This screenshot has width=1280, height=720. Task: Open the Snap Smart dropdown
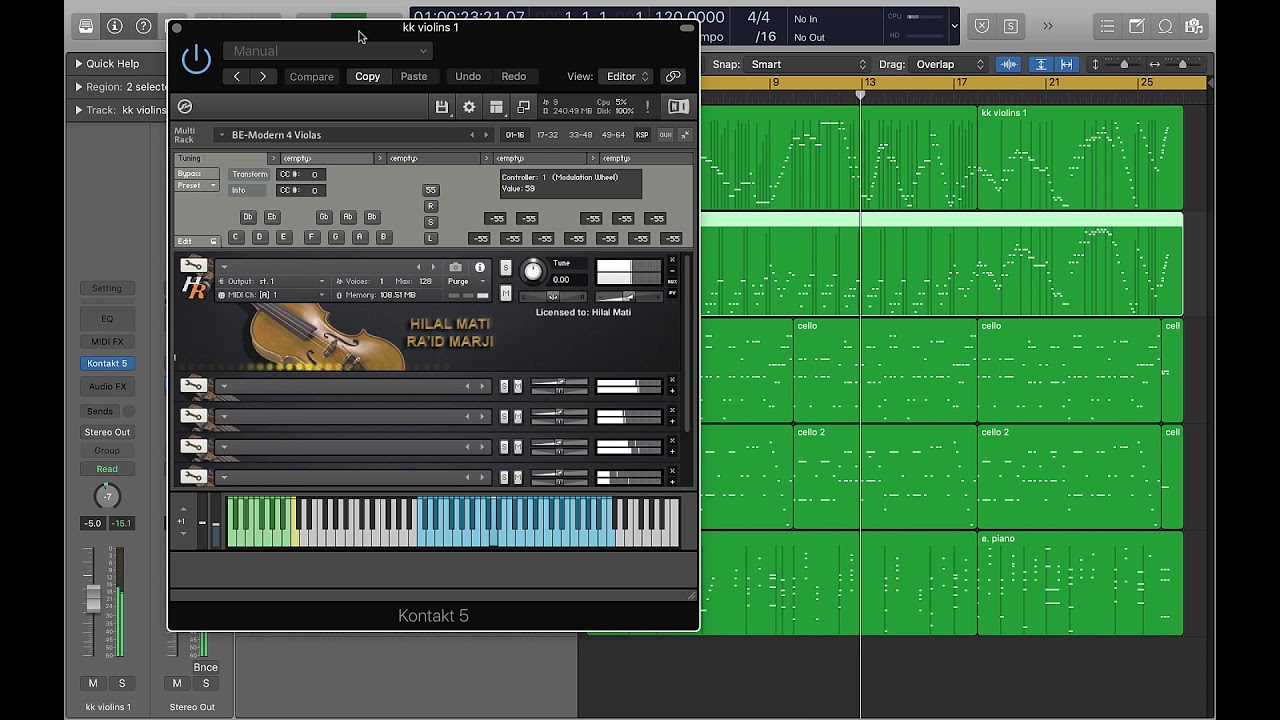808,64
